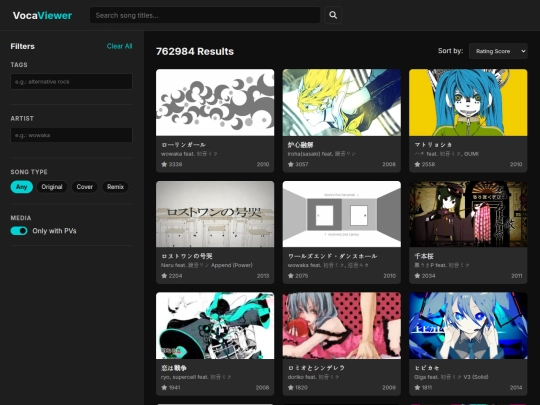
Task: Click the ワールズエンド・ダンスホール title text
Action: (332, 256)
